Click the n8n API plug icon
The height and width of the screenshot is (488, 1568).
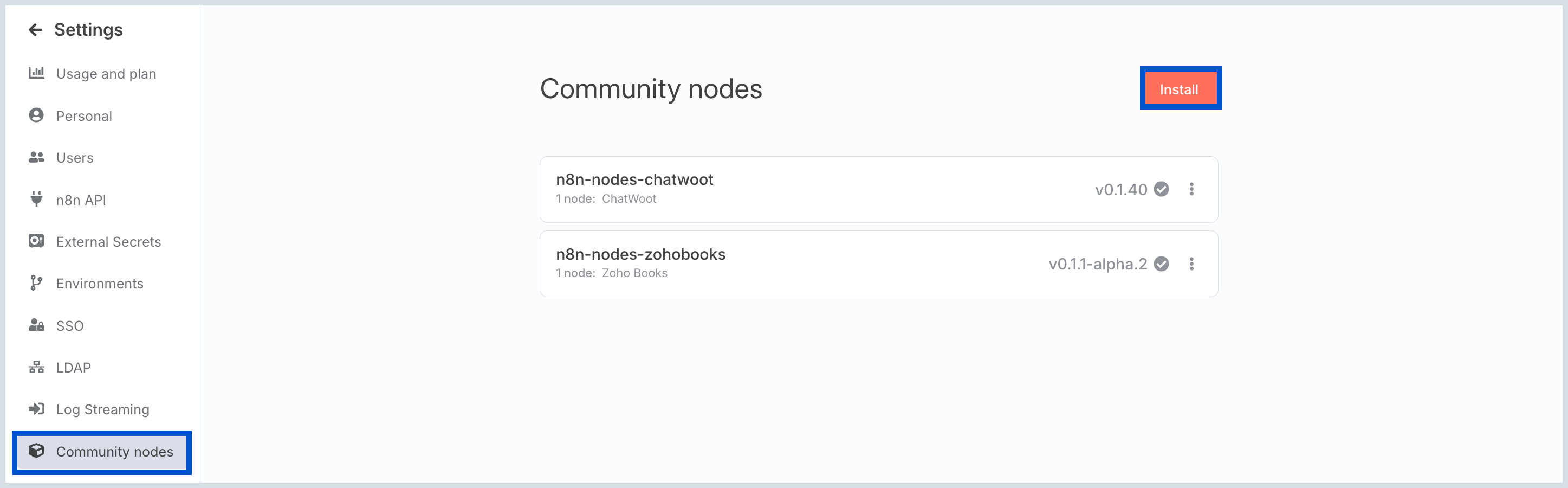tap(36, 198)
